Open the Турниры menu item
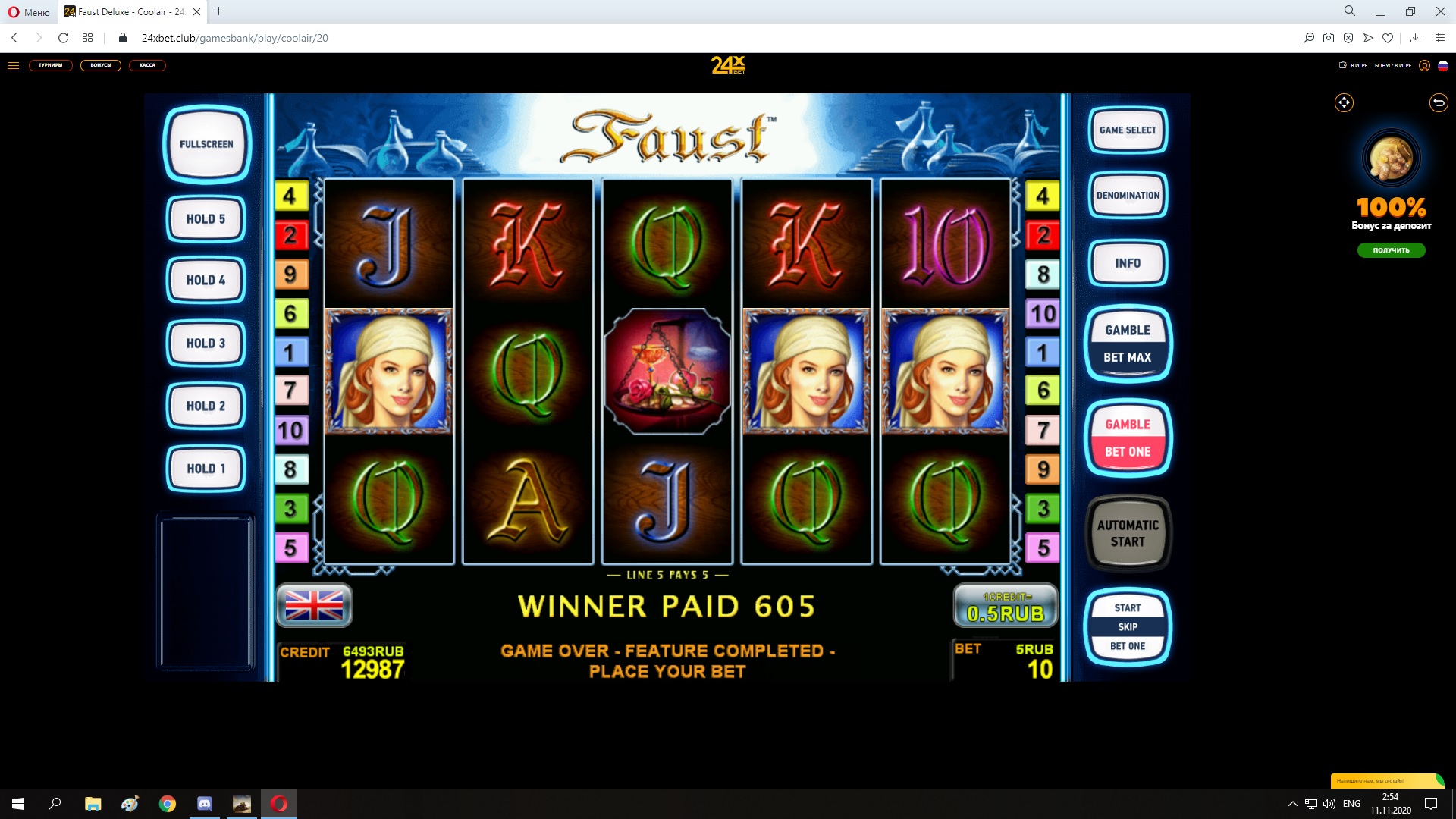 click(x=51, y=65)
